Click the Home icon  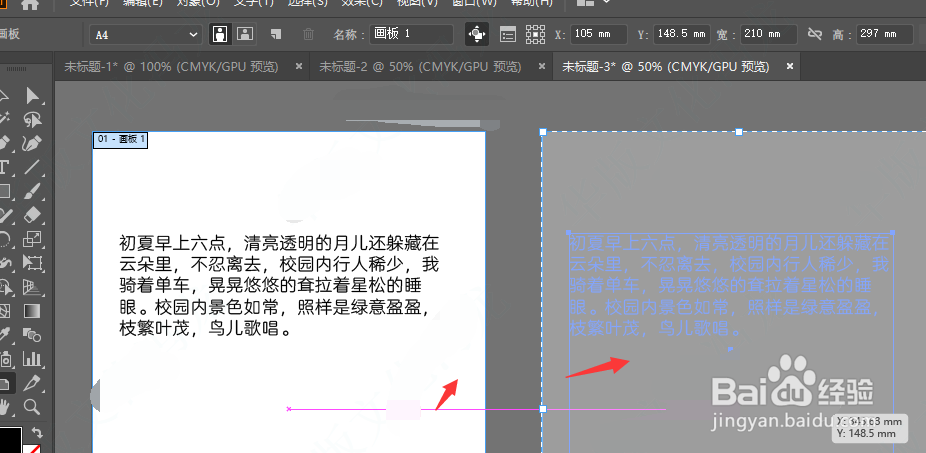pos(30,4)
